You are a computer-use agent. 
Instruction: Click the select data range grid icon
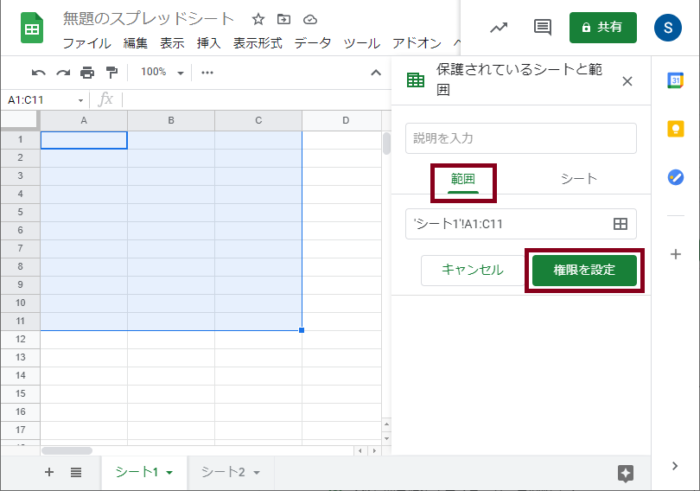point(620,224)
